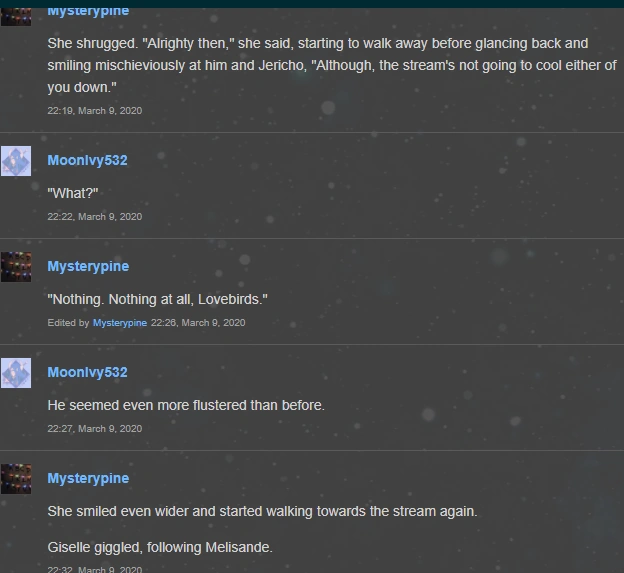Click timestamp 22:19, March 9, 2020

pos(95,111)
